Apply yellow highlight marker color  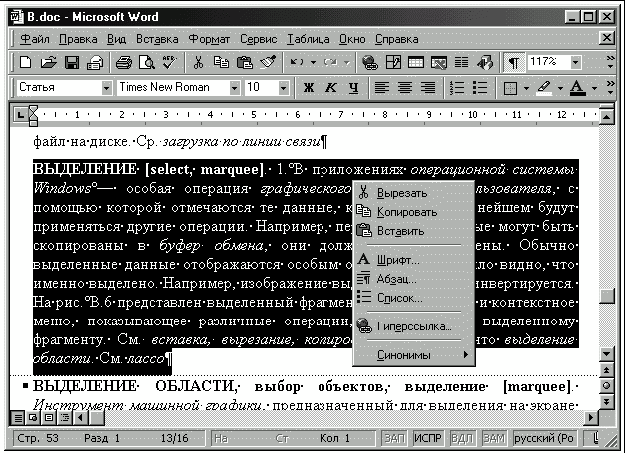544,88
